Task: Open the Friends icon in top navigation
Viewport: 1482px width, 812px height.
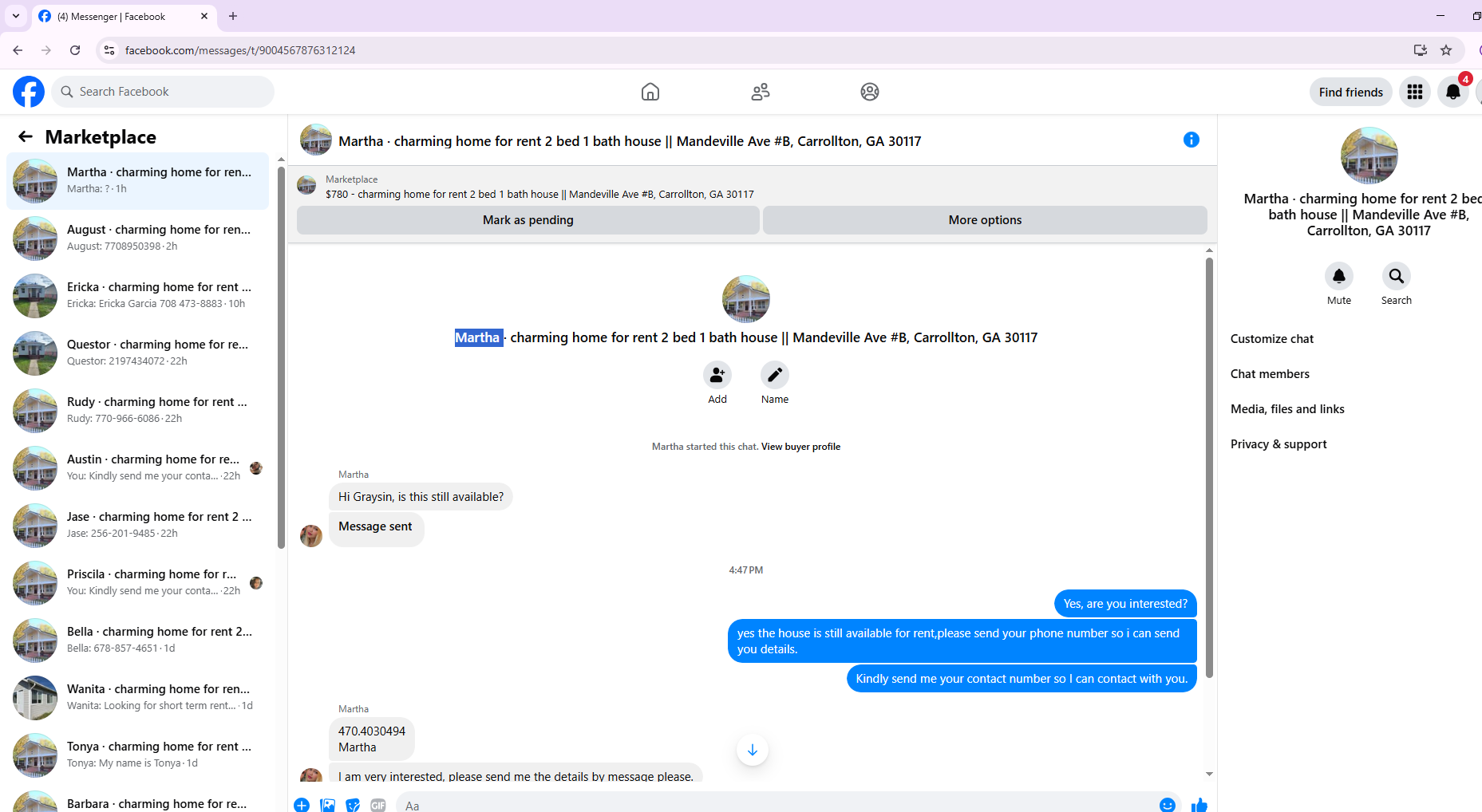Action: (761, 92)
